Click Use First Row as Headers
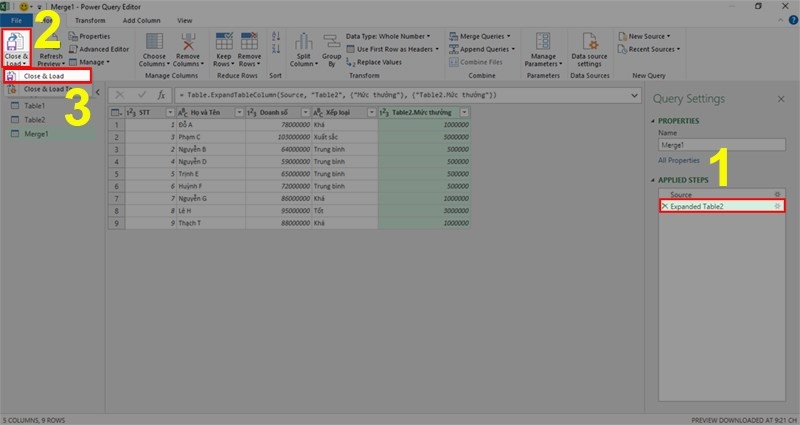The width and height of the screenshot is (800, 425). pos(392,49)
